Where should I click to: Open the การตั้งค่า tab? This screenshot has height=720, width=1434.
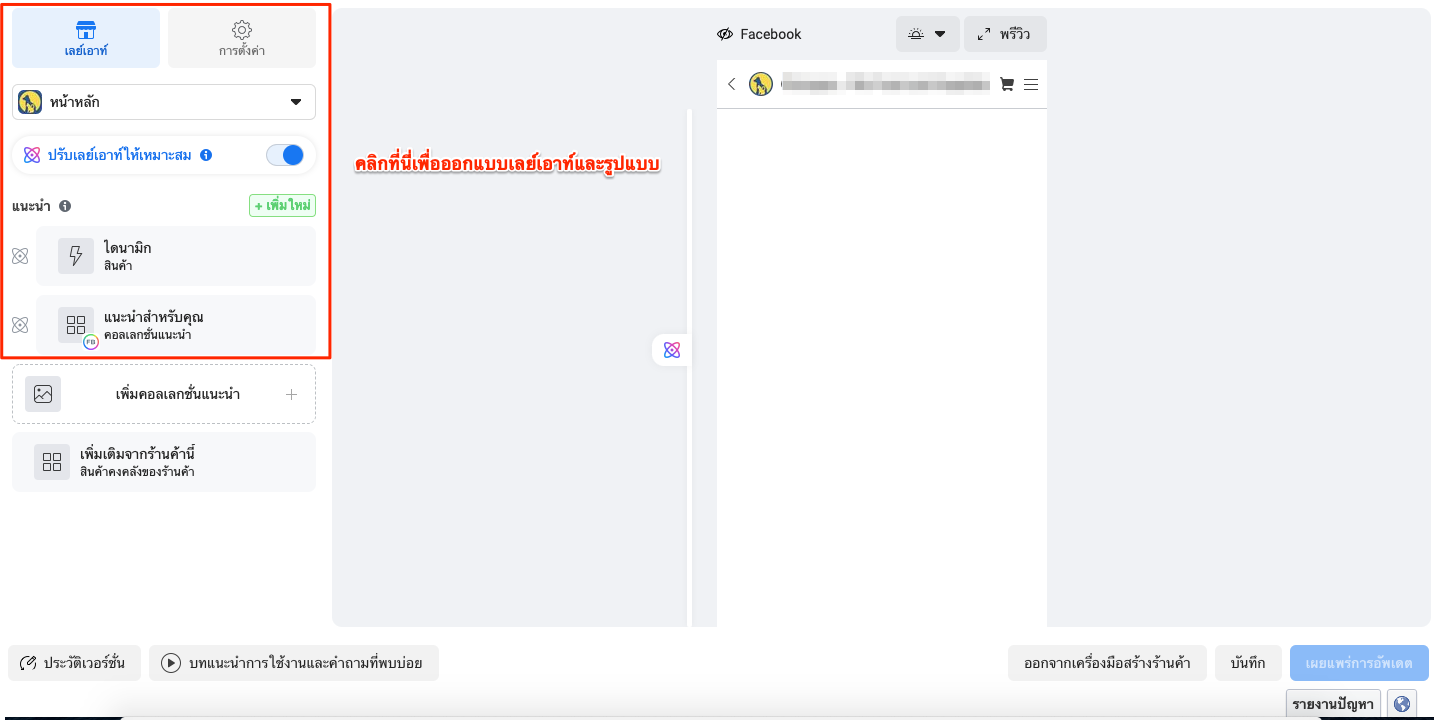[242, 38]
